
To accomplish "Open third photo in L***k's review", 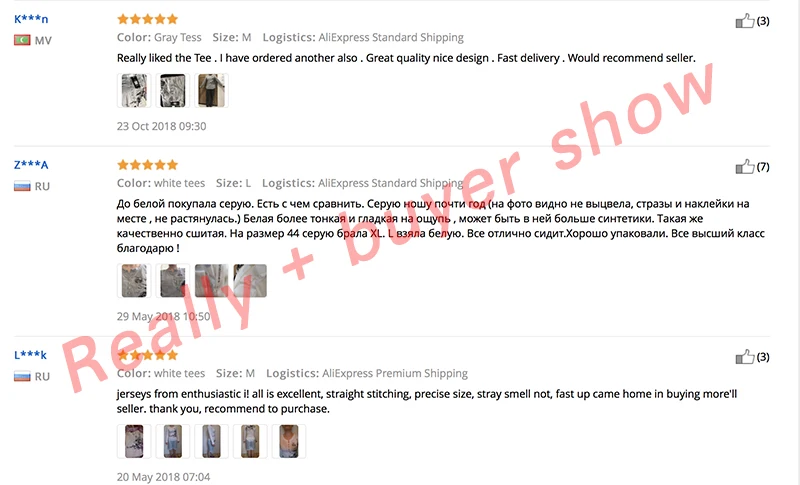I will pos(212,441).
